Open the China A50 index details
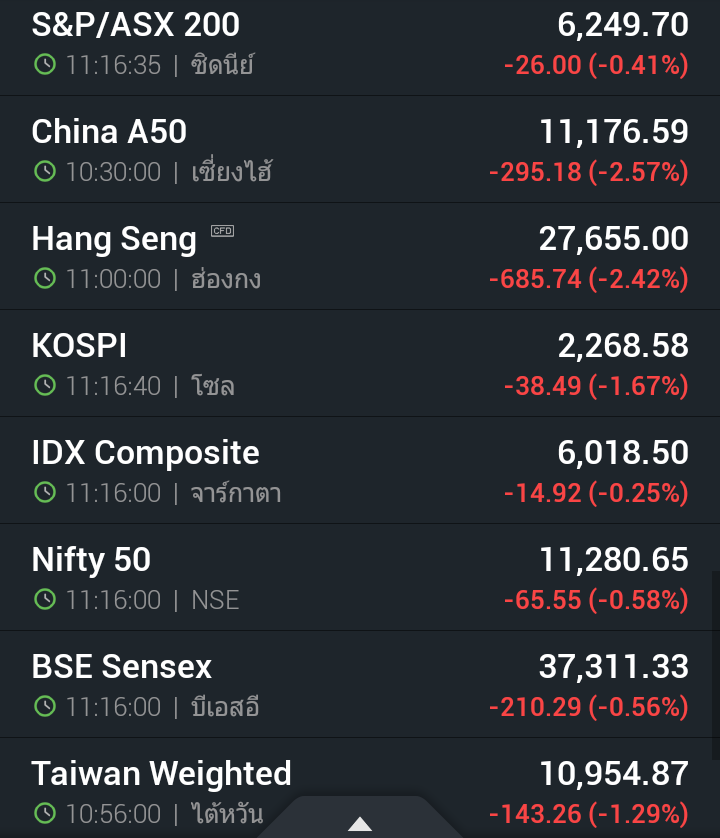This screenshot has width=720, height=838. pyautogui.click(x=109, y=132)
